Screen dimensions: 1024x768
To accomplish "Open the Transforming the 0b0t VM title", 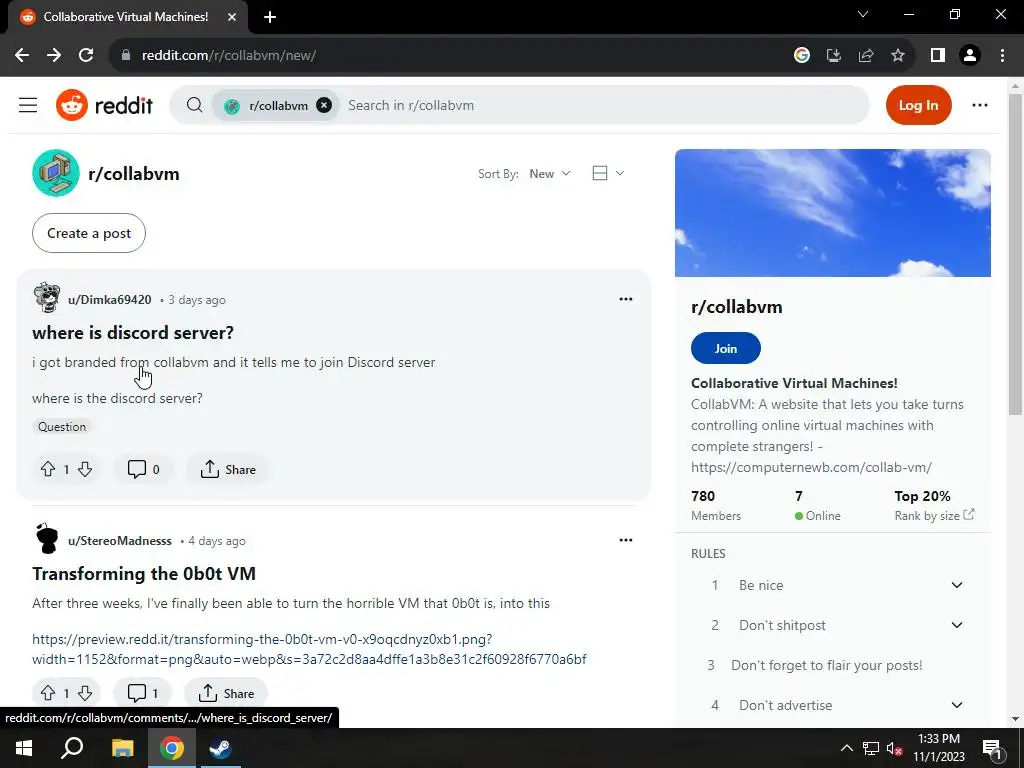I will tap(144, 573).
